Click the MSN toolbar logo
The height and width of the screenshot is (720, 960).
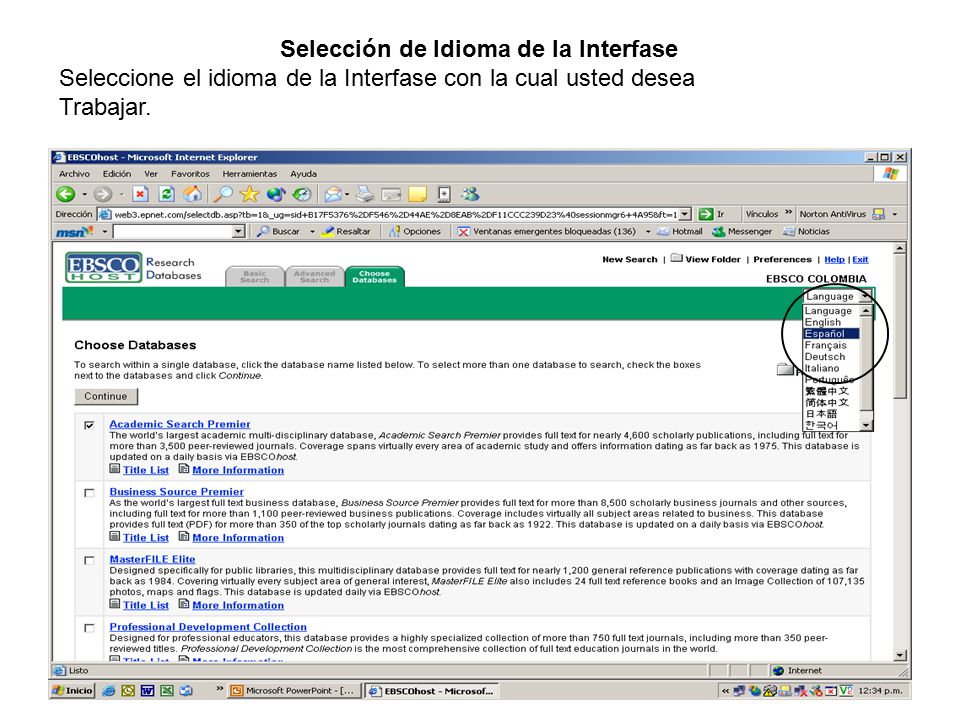pyautogui.click(x=75, y=231)
